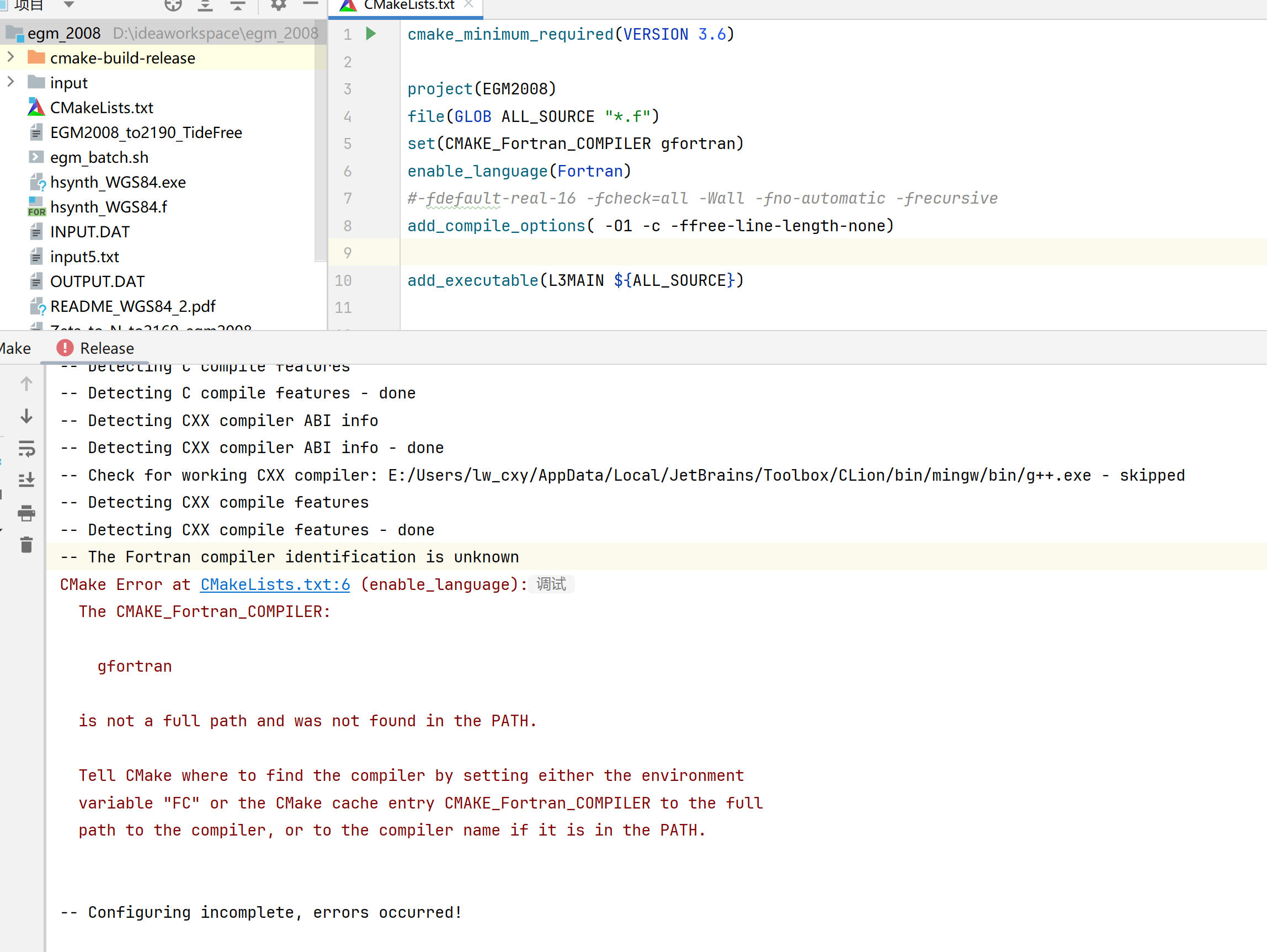Click the 调试 debug hint button
This screenshot has height=952, width=1267.
coord(550,584)
